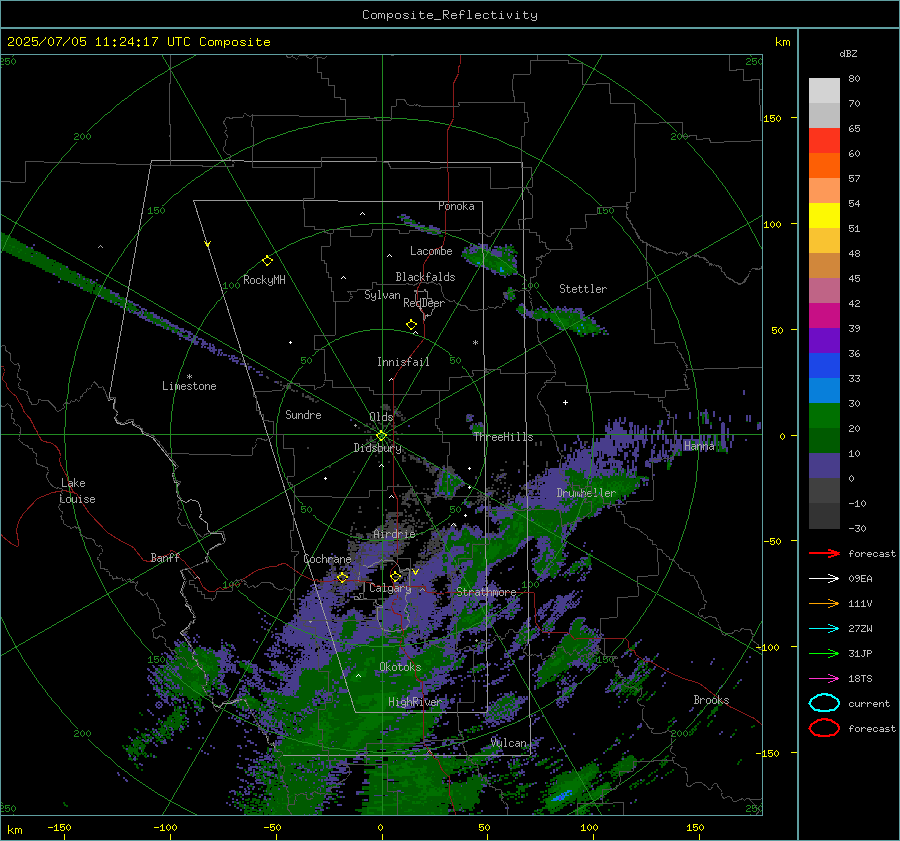Image resolution: width=900 pixels, height=841 pixels.
Task: Click the green 31JP arrow legend icon
Action: point(824,653)
